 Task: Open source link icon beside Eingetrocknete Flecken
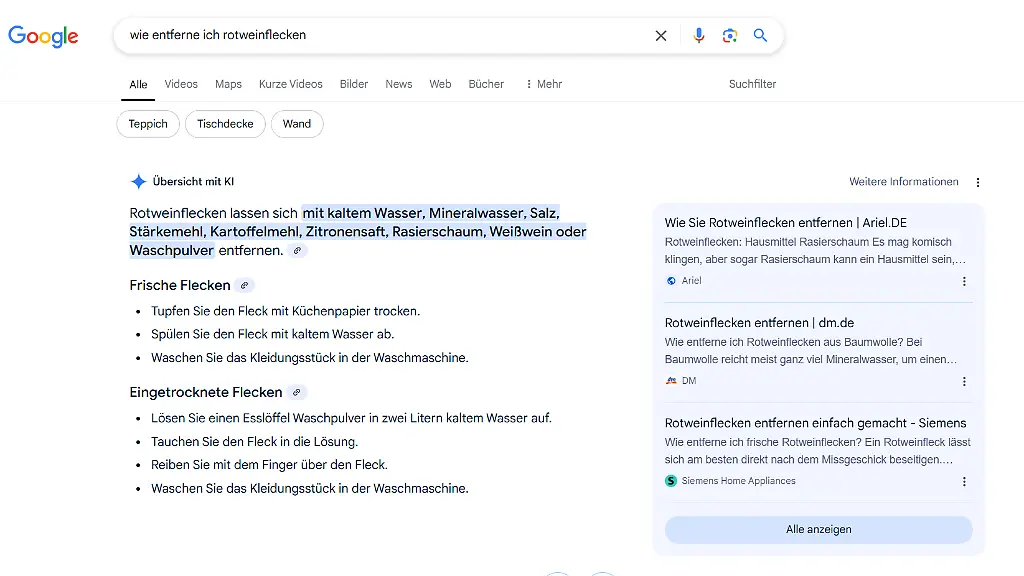click(x=297, y=393)
